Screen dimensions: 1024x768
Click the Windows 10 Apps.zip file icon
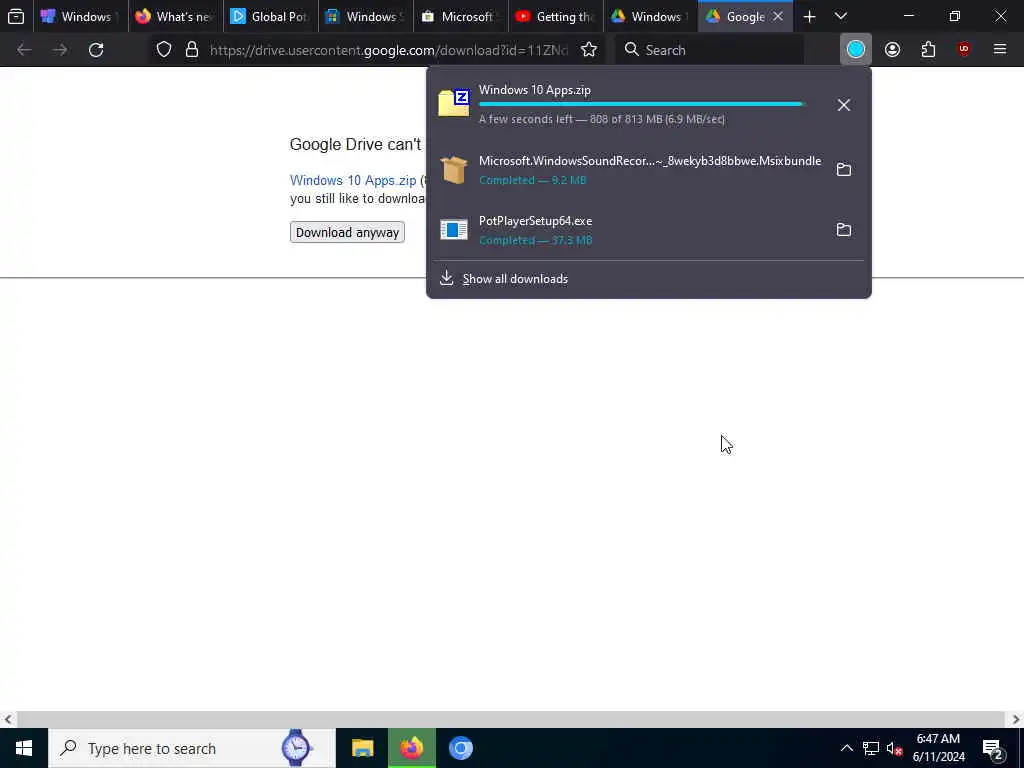pyautogui.click(x=454, y=103)
